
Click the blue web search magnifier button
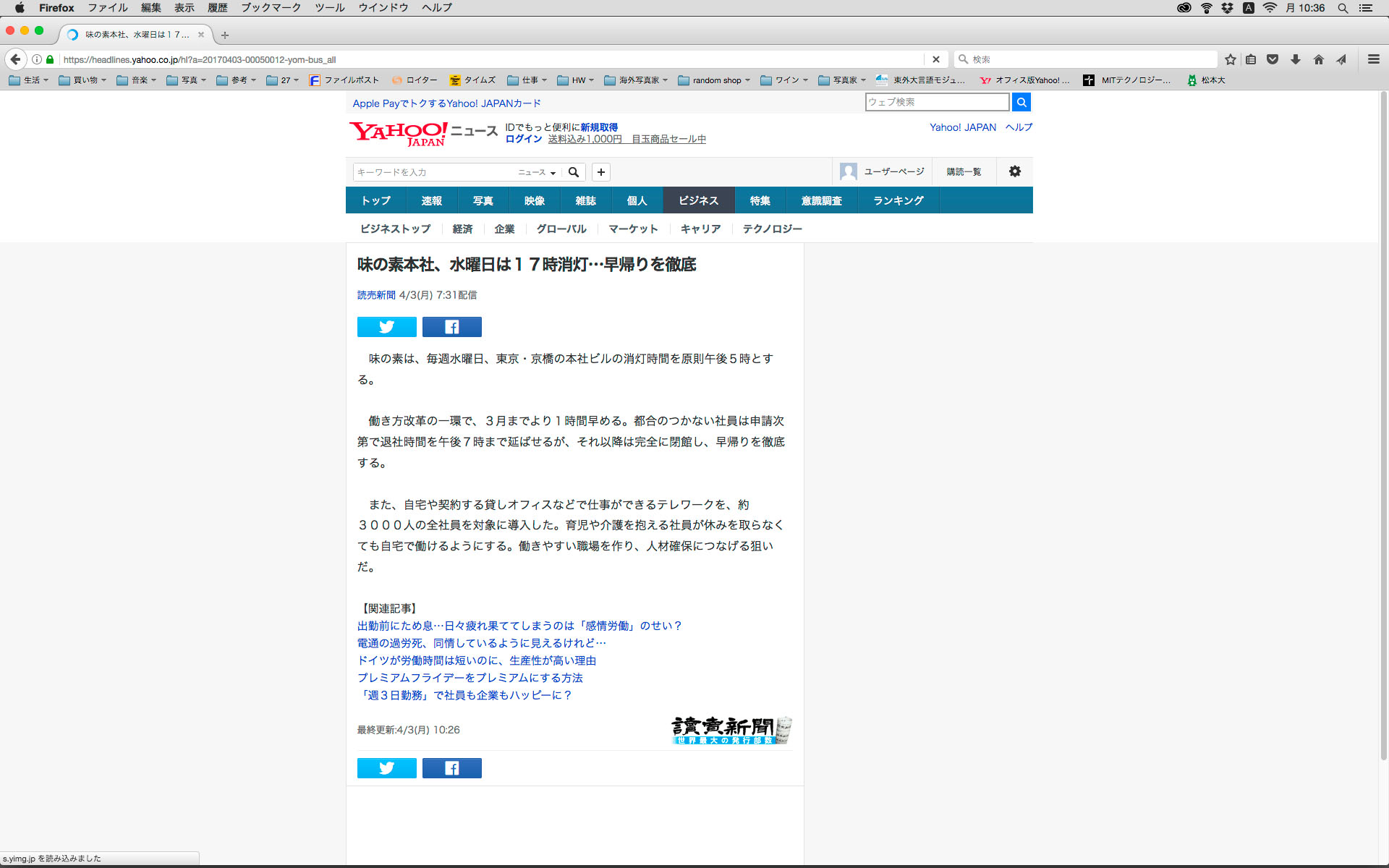1021,102
